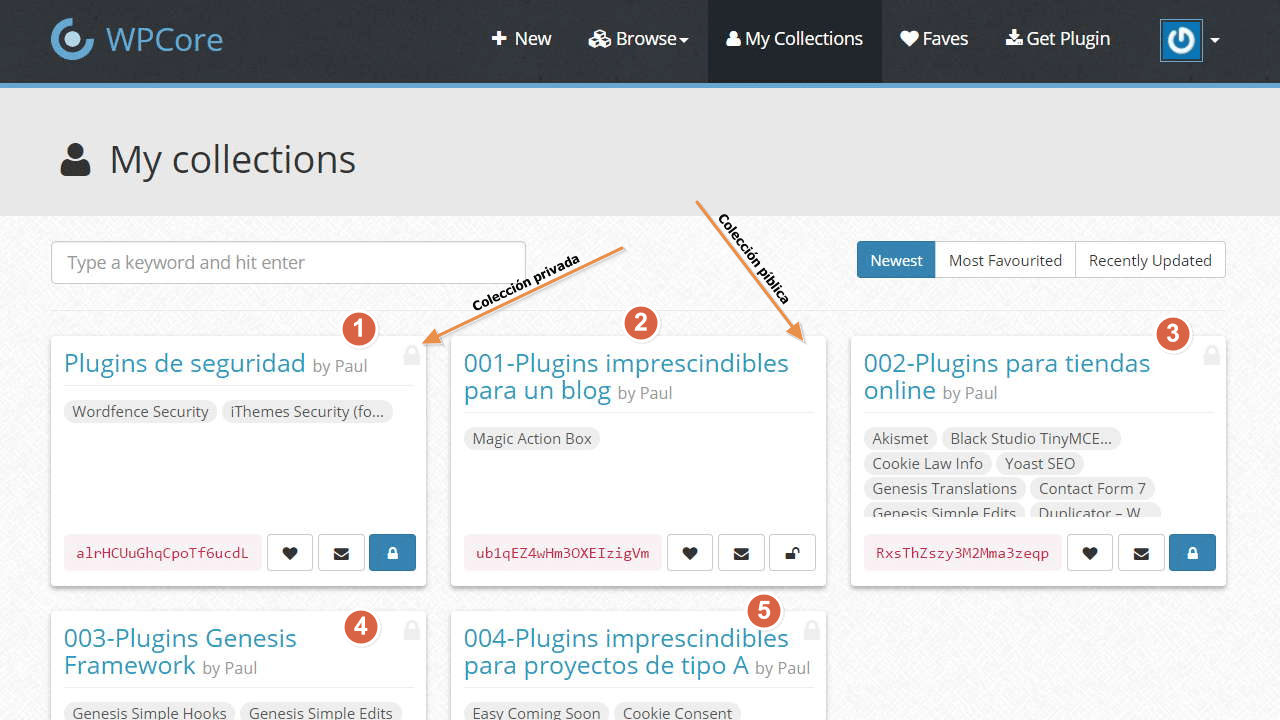Select key alrHCUuGhqCpoTf6ucdL
Screen dimensions: 1280x720
click(162, 553)
